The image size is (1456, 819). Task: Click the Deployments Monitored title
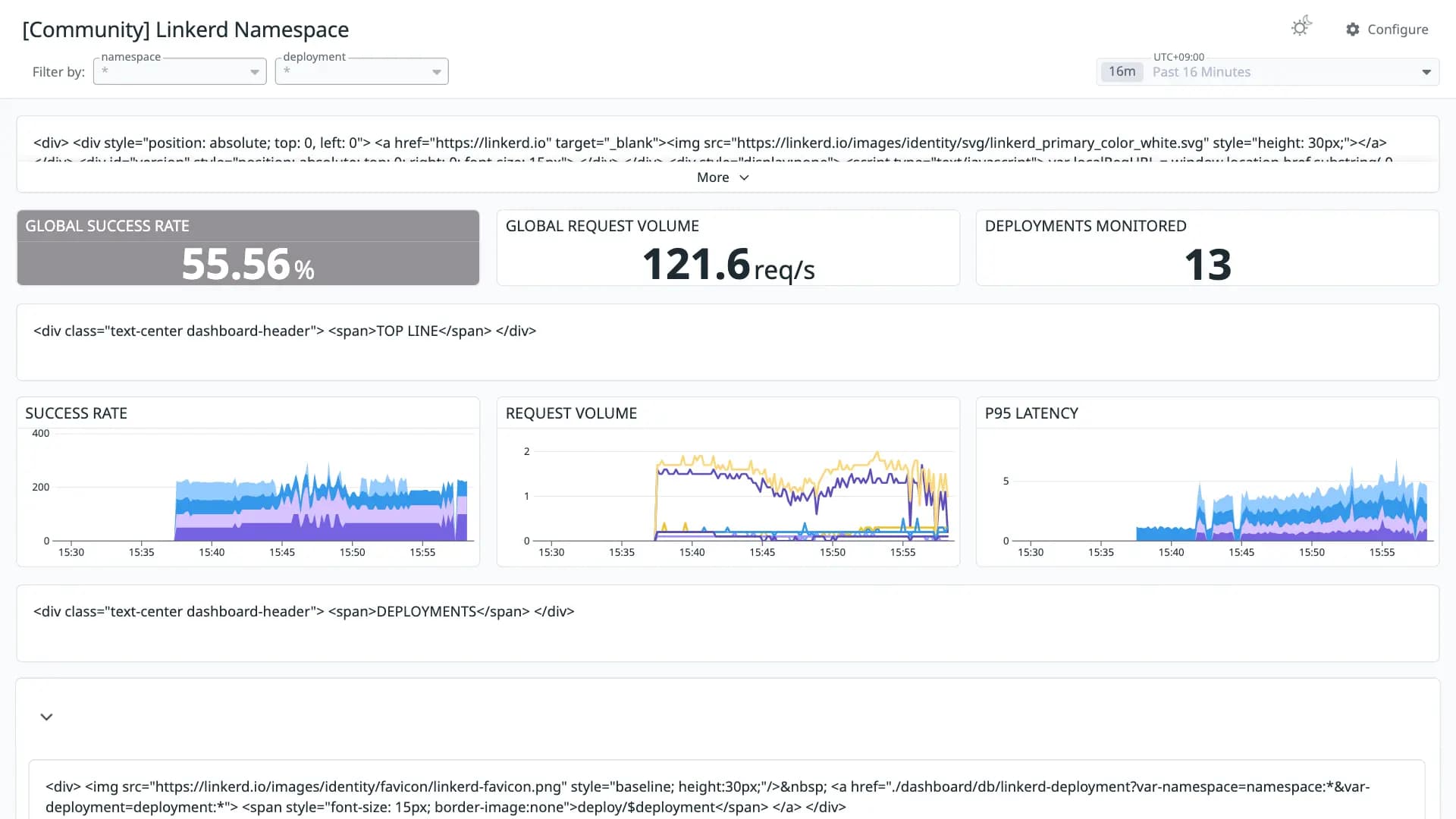click(x=1085, y=226)
